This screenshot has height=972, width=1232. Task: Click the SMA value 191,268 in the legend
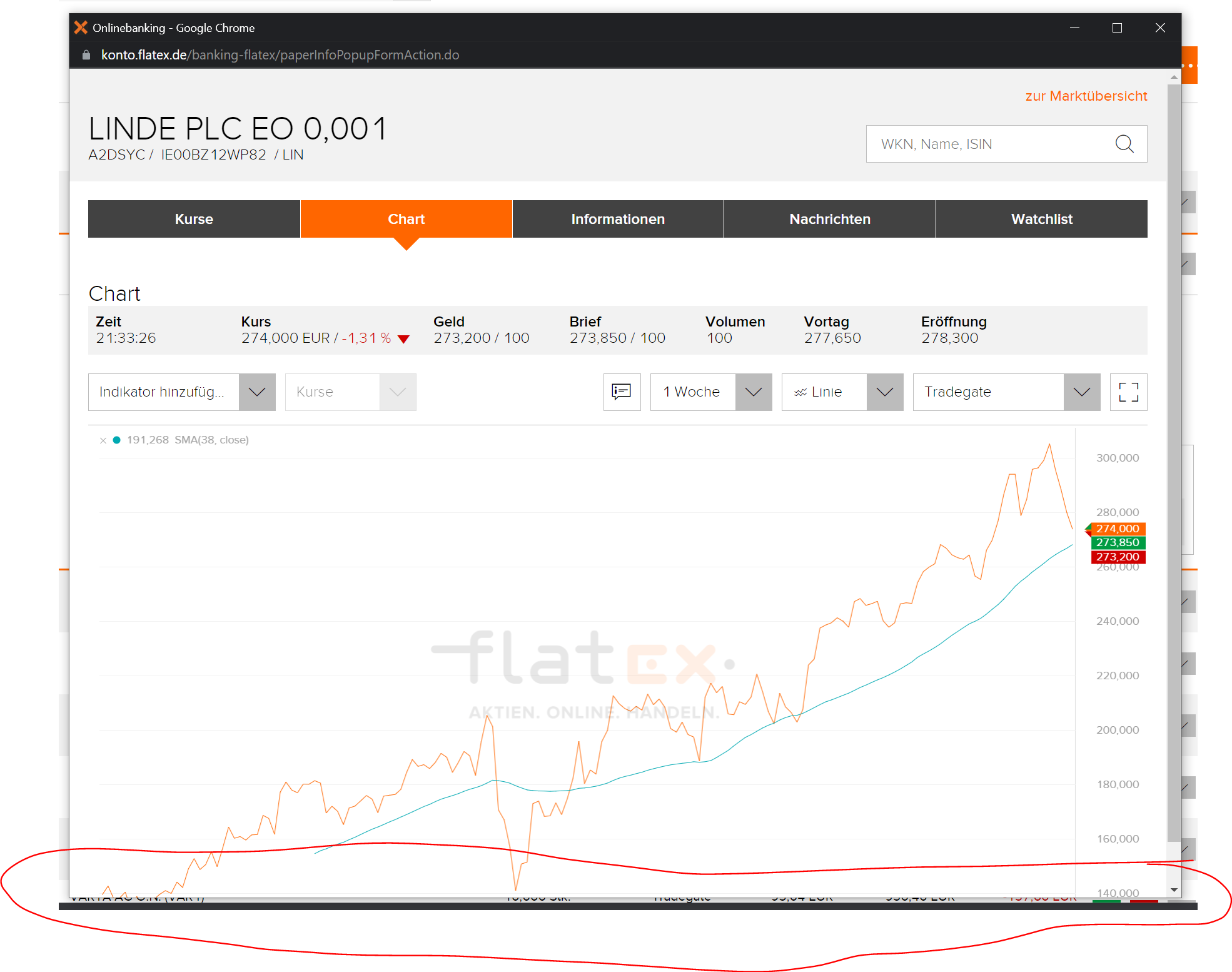[148, 440]
